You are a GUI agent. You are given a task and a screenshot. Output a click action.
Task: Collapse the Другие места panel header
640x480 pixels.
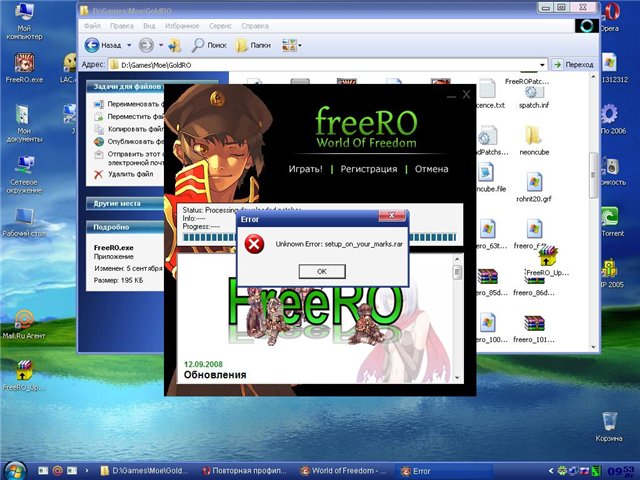click(x=125, y=203)
